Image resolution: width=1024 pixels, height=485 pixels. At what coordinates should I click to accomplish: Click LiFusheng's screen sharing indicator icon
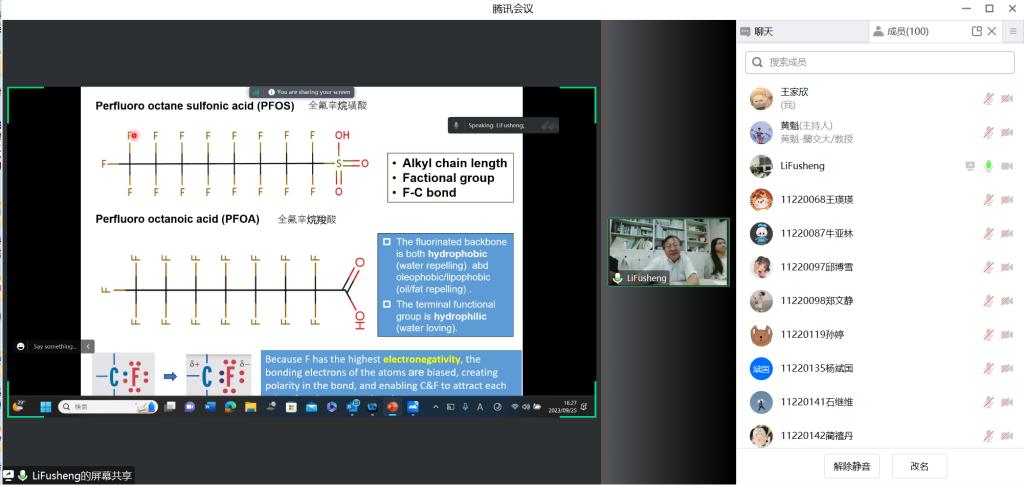[970, 166]
